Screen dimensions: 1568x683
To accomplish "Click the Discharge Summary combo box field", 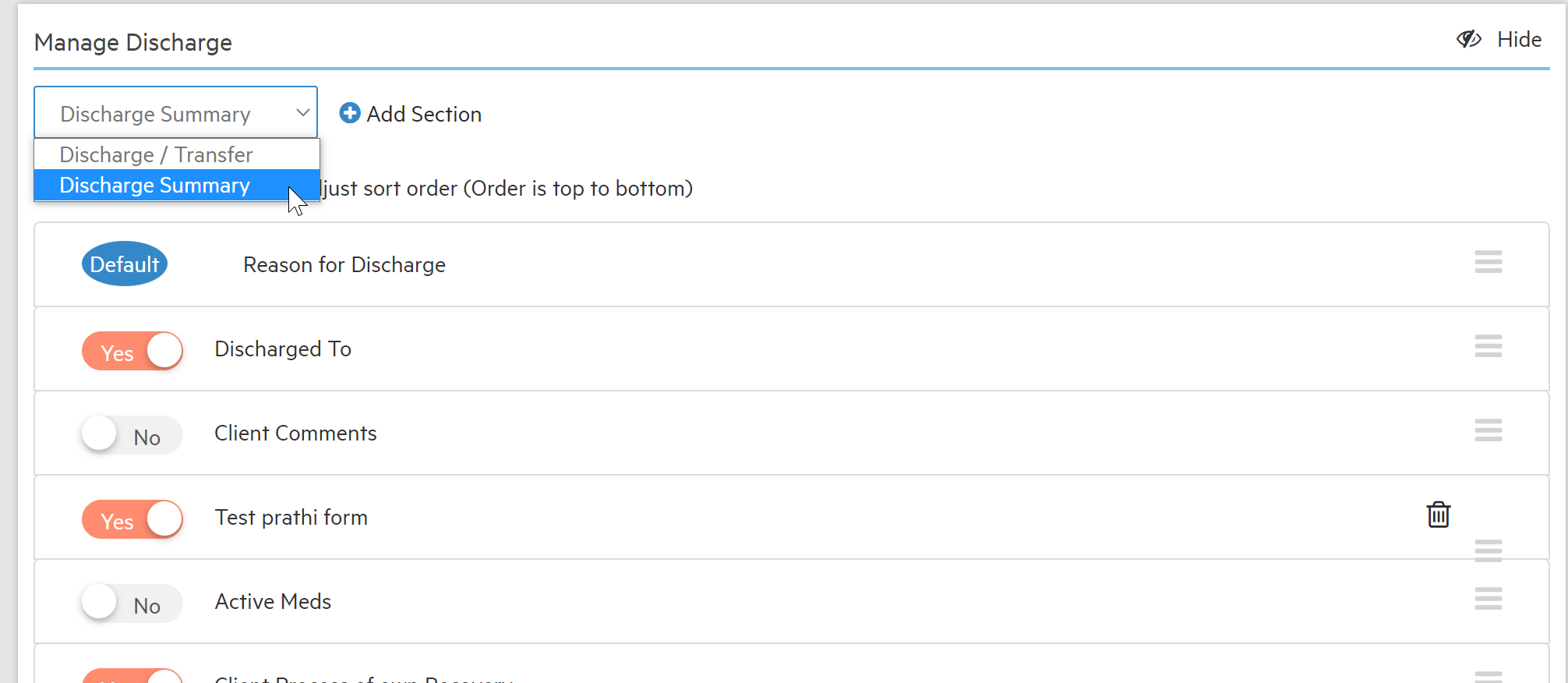I will [x=156, y=114].
